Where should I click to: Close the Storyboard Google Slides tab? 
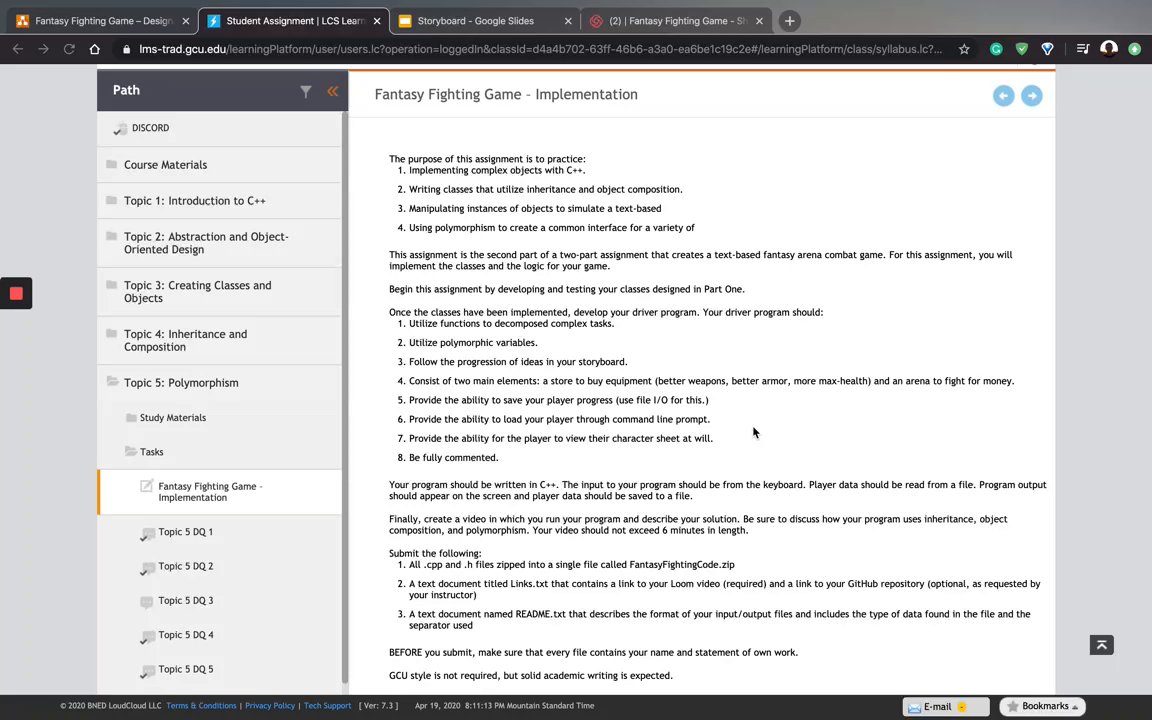[x=568, y=21]
